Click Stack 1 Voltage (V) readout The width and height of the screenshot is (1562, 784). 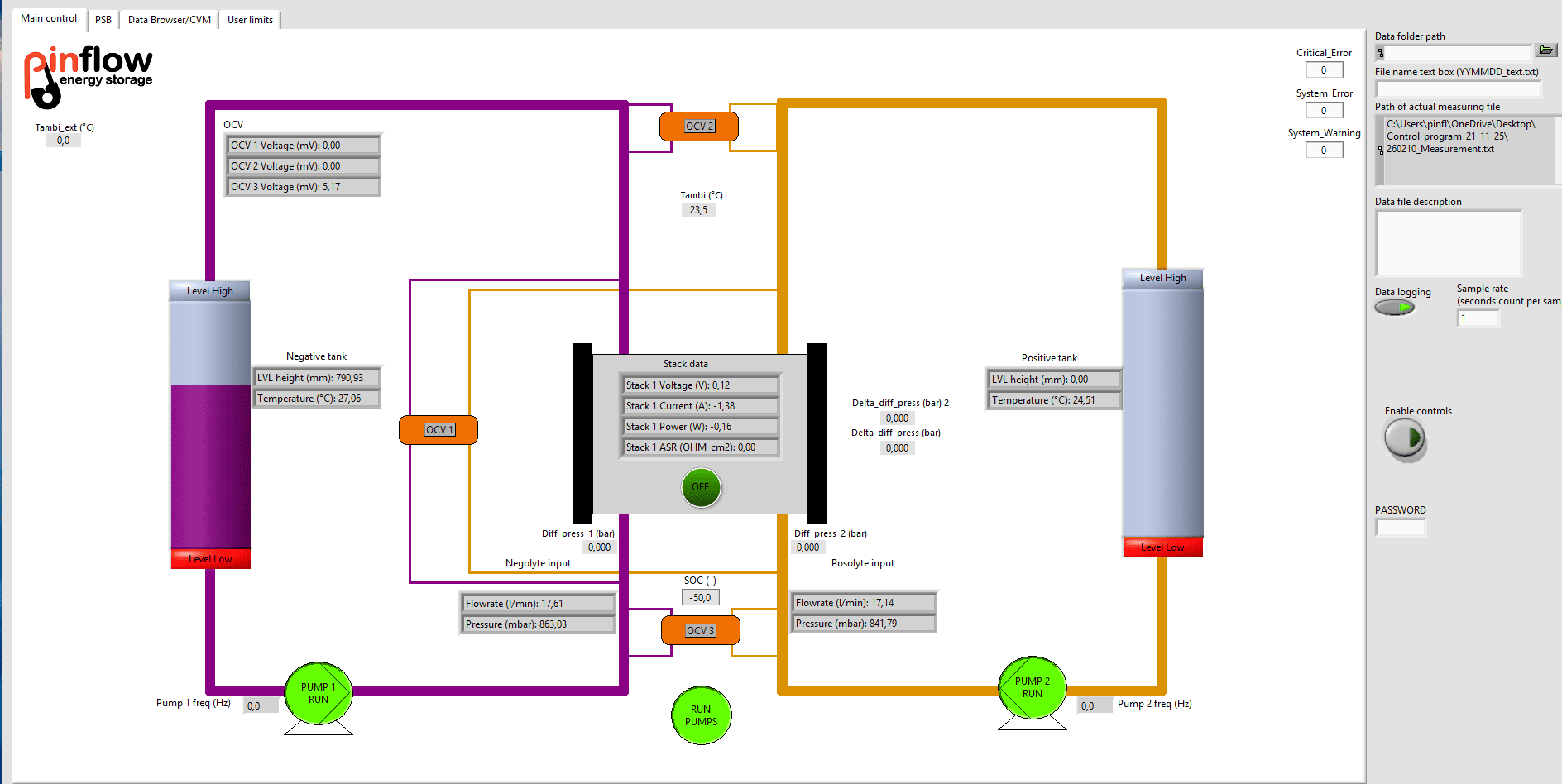(701, 385)
